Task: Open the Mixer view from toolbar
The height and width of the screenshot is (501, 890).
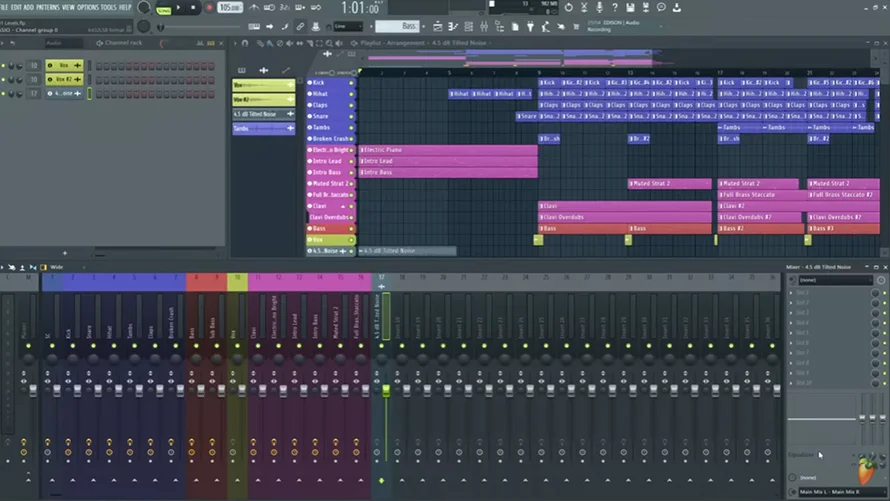Action: pos(484,27)
